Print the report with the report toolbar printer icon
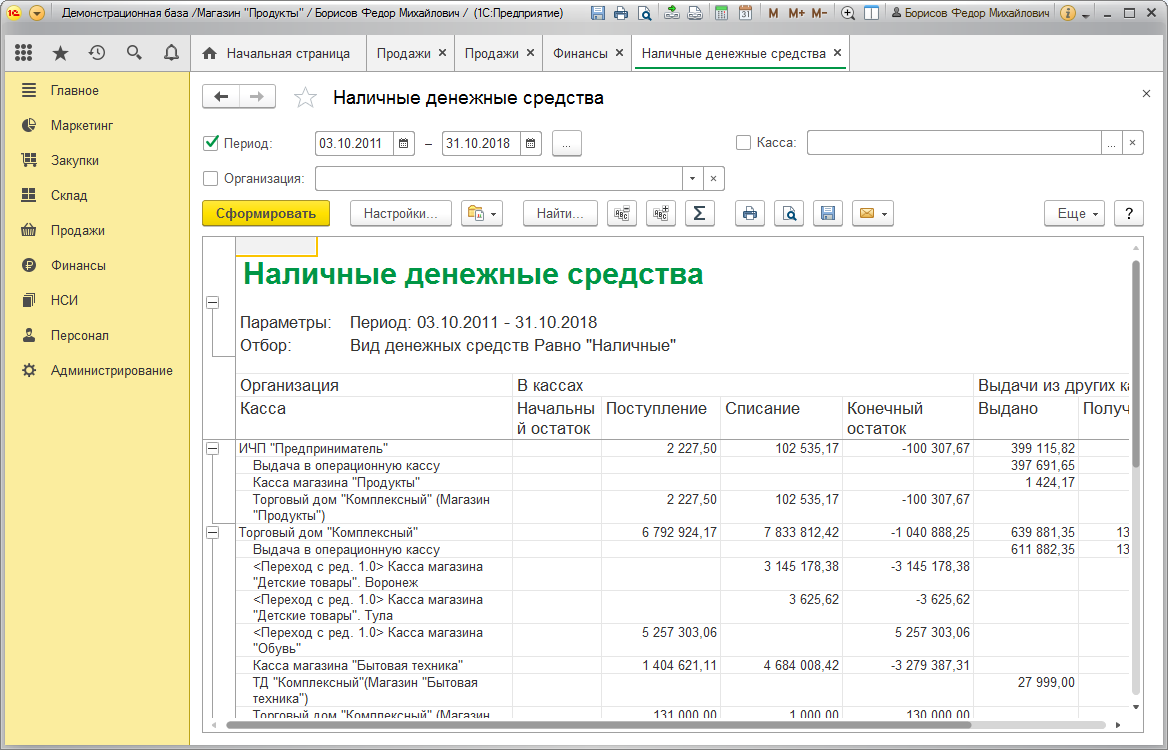 pos(750,214)
